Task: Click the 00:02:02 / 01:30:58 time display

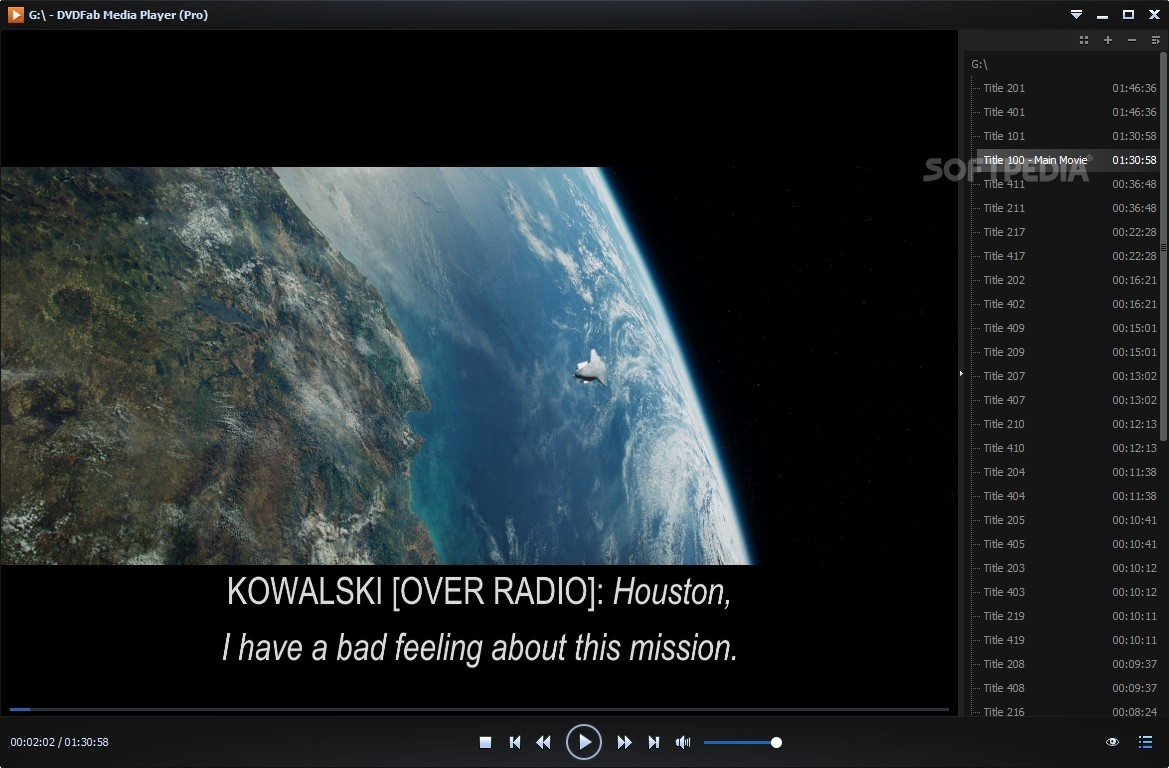Action: click(x=60, y=742)
